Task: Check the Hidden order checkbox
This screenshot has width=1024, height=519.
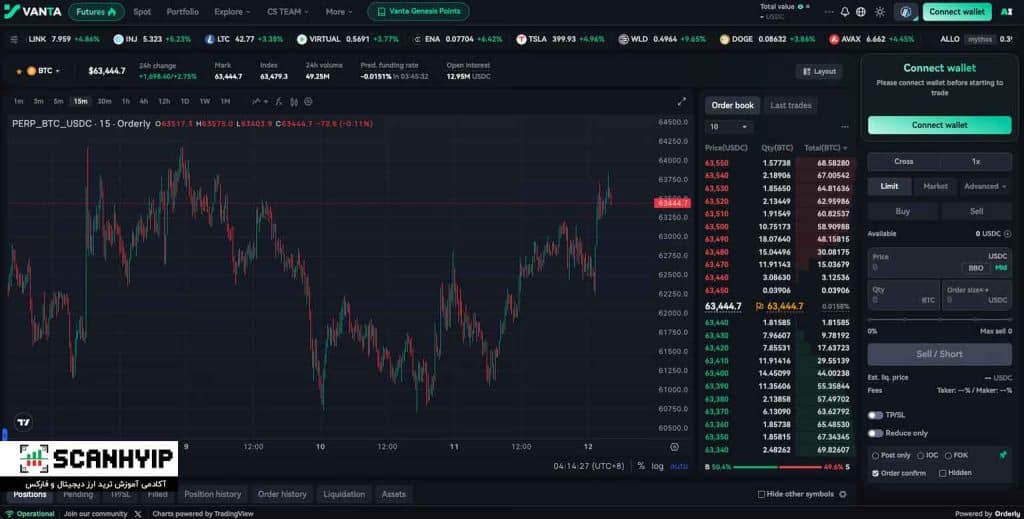Action: coord(942,473)
